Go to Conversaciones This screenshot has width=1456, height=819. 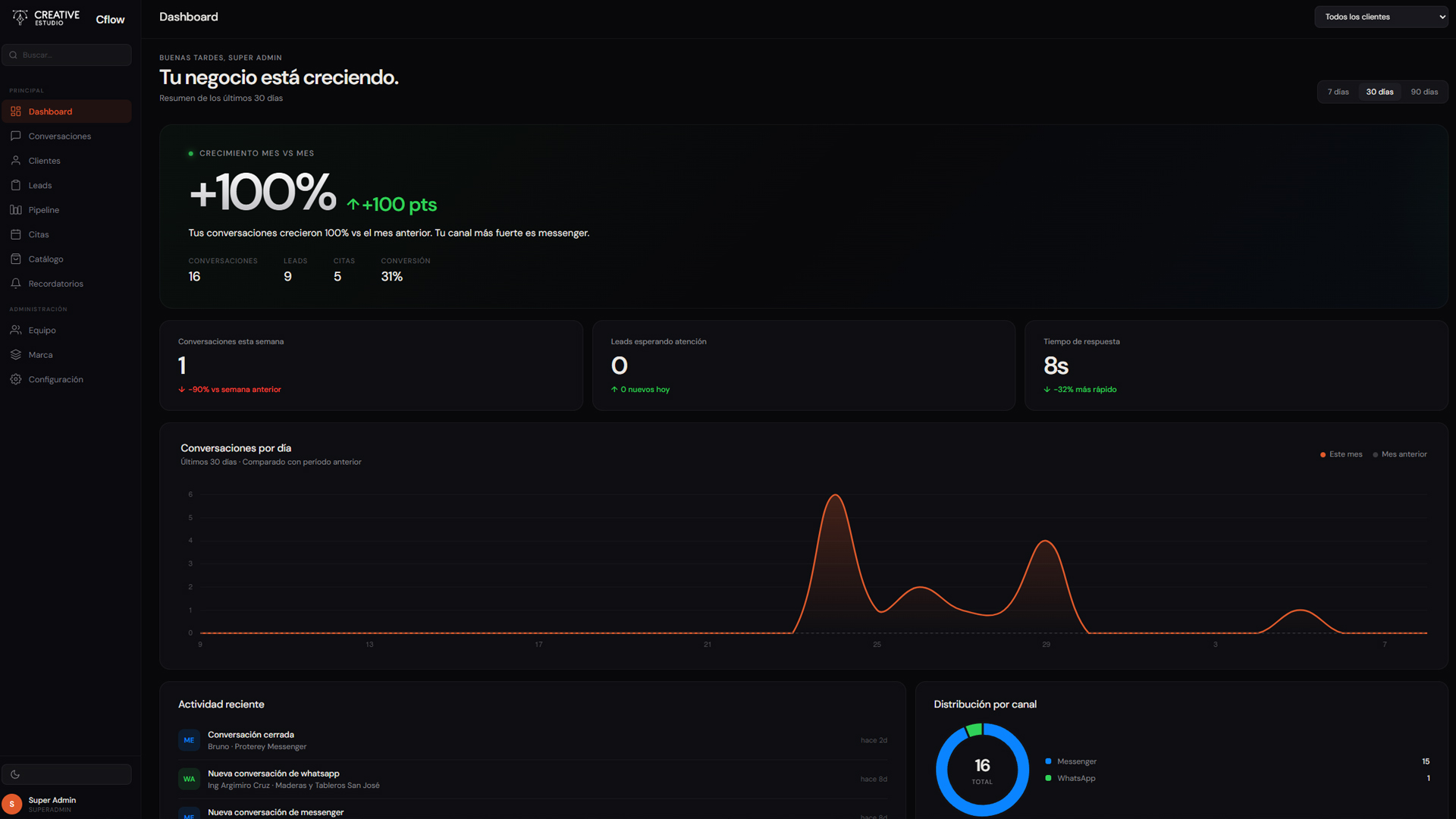(x=67, y=136)
